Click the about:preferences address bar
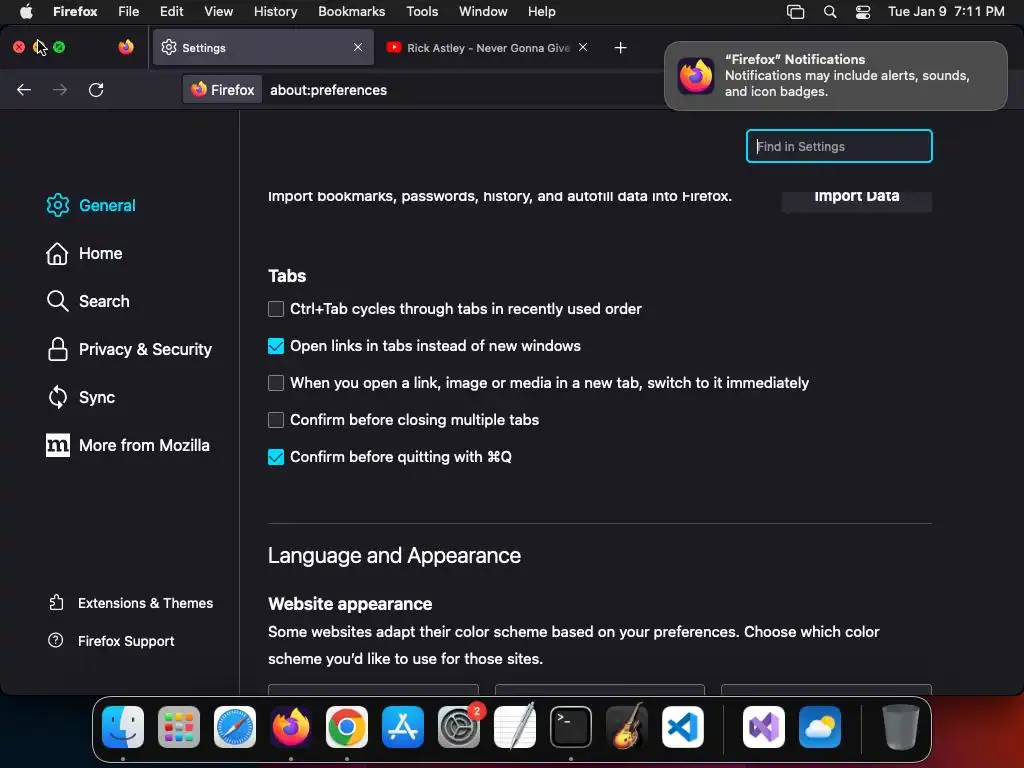 coord(328,90)
